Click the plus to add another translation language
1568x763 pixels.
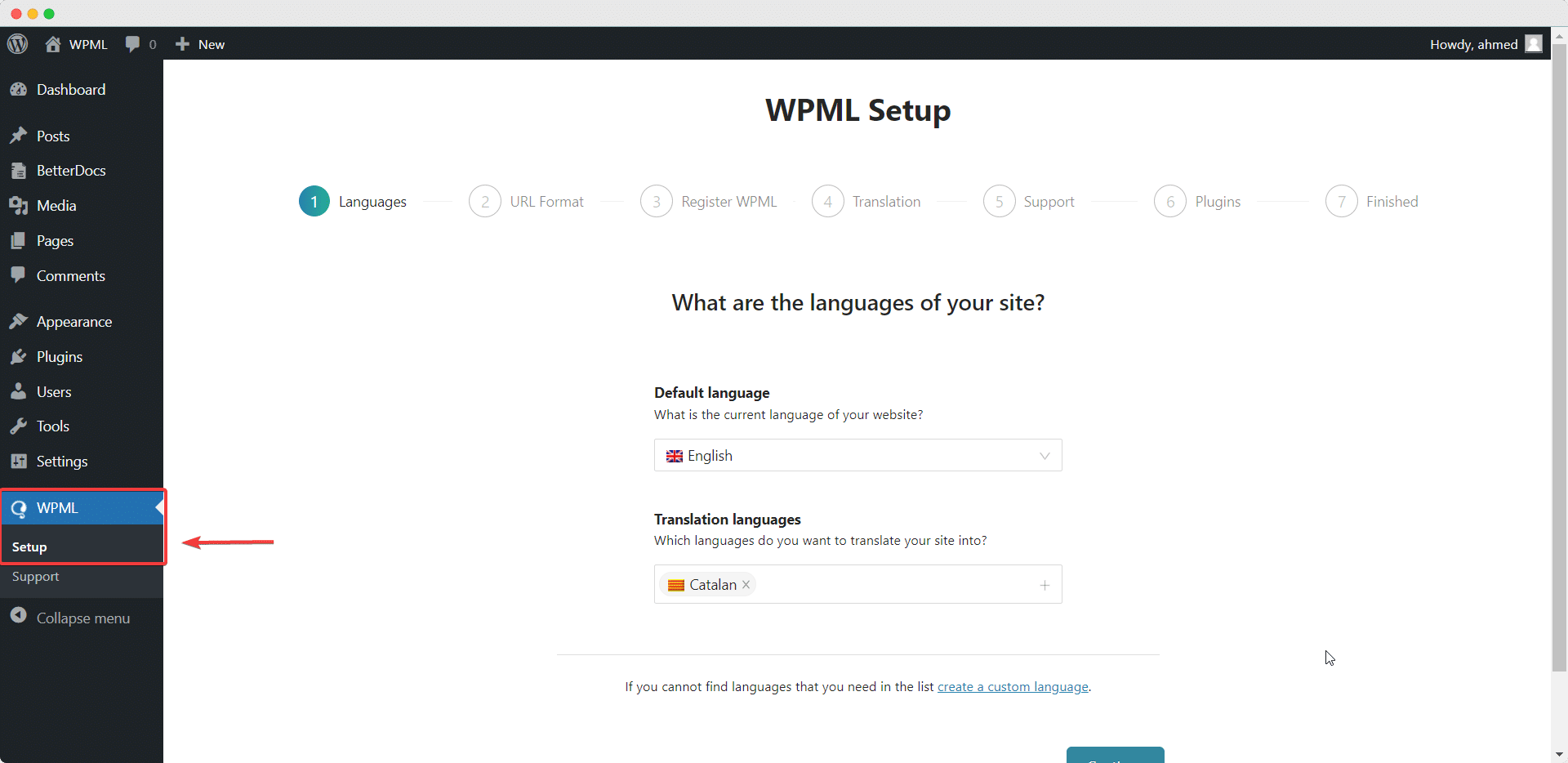click(x=1044, y=585)
